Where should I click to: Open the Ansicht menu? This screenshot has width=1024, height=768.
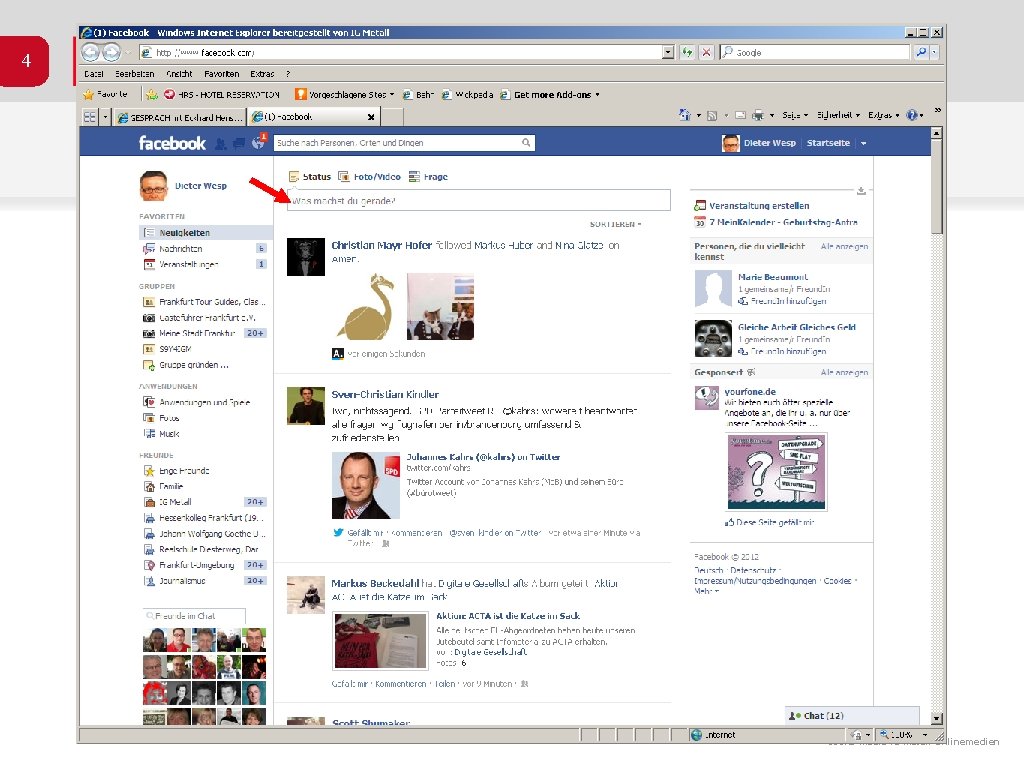(x=179, y=74)
